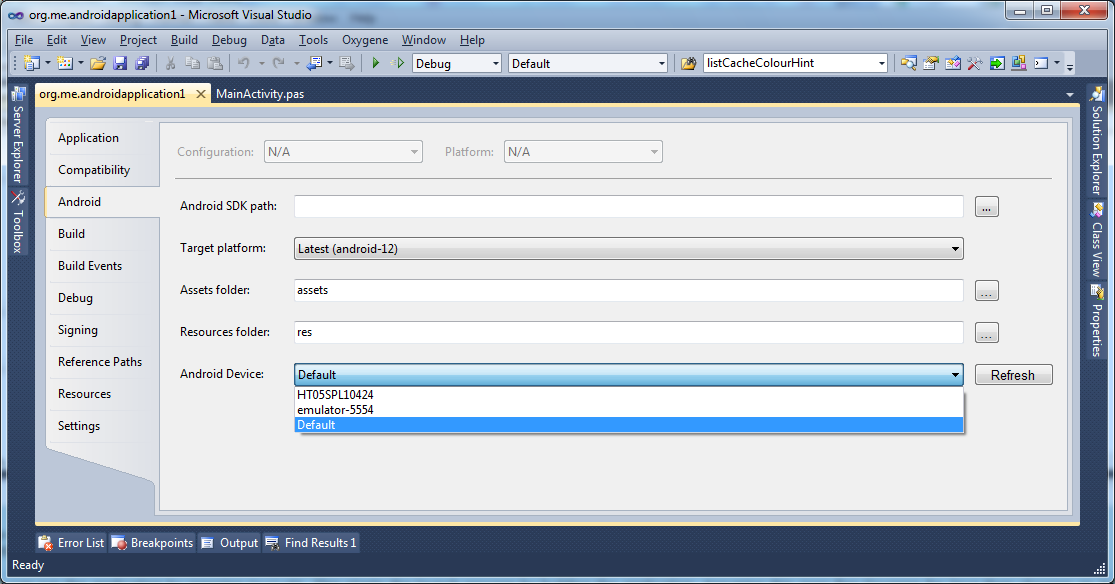Screen dimensions: 1115x584
Task: Click the Refresh devices button
Action: tap(1013, 375)
